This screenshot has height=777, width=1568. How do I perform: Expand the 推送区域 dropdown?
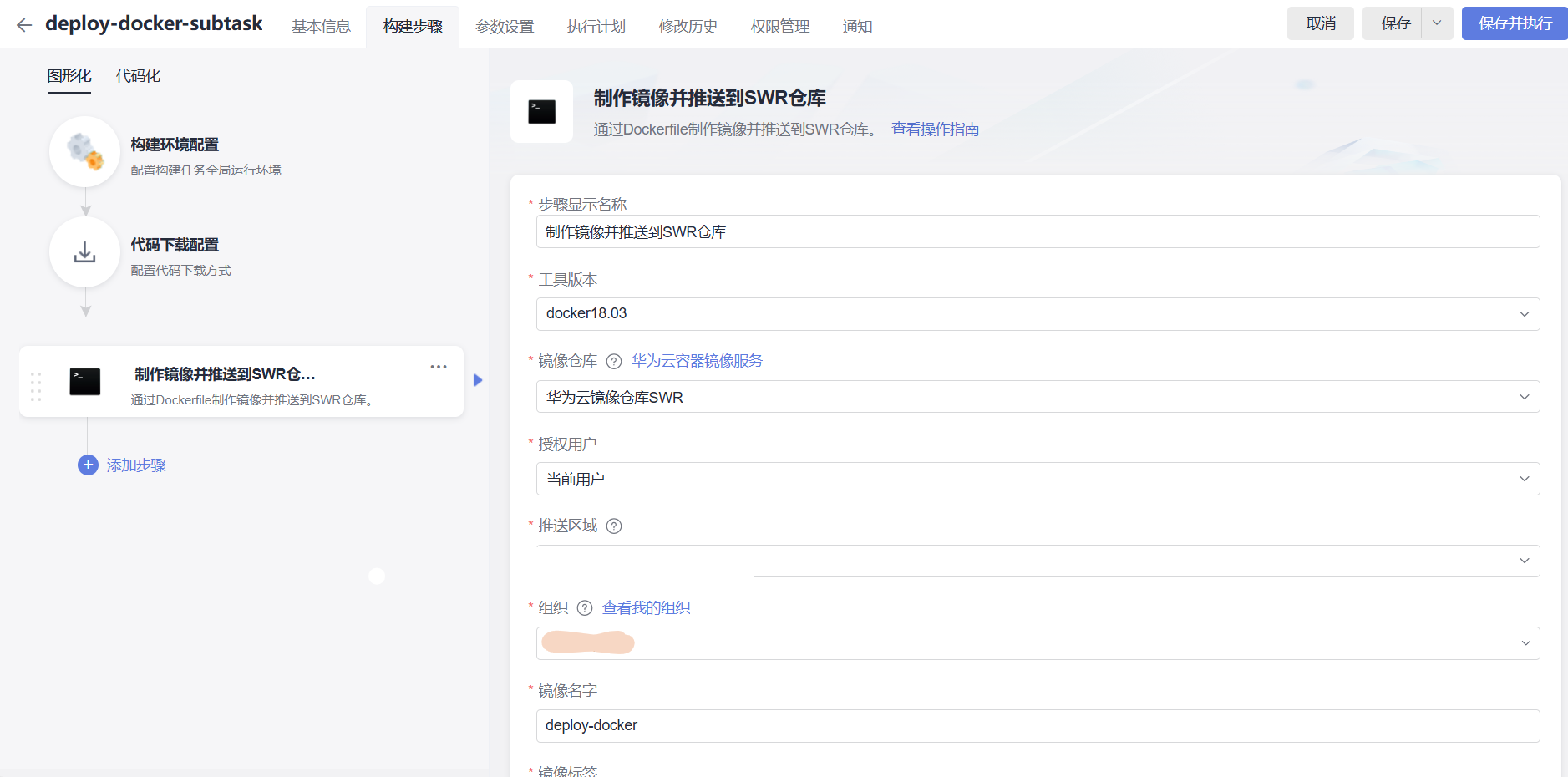1038,561
